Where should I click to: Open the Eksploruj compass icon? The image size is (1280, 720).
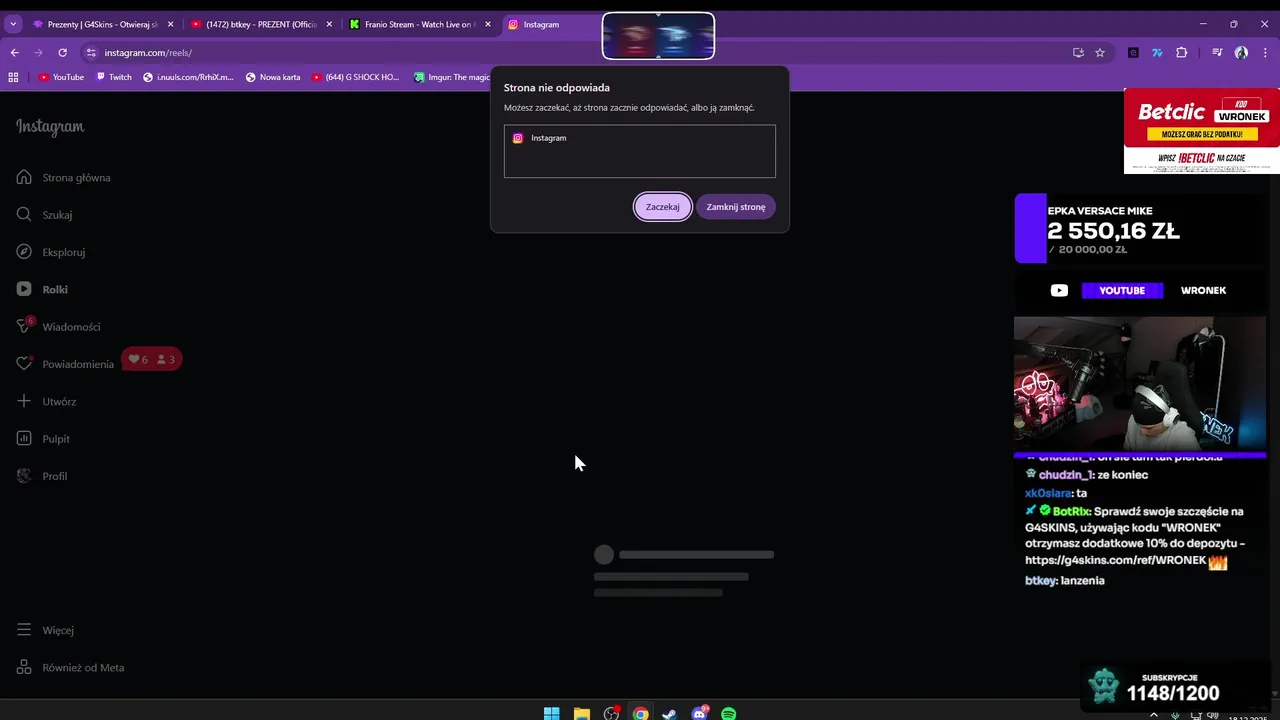24,252
